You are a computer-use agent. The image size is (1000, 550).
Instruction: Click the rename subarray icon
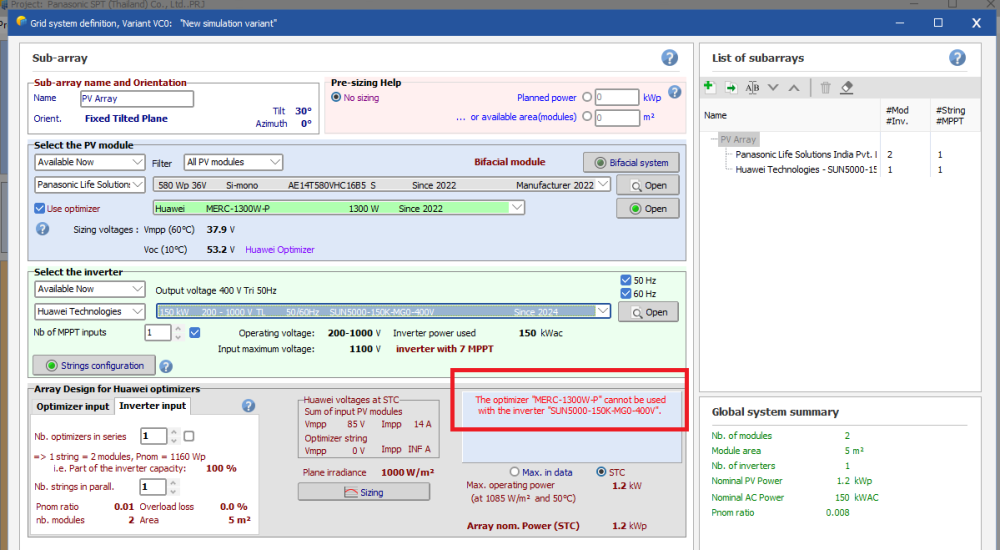(752, 88)
